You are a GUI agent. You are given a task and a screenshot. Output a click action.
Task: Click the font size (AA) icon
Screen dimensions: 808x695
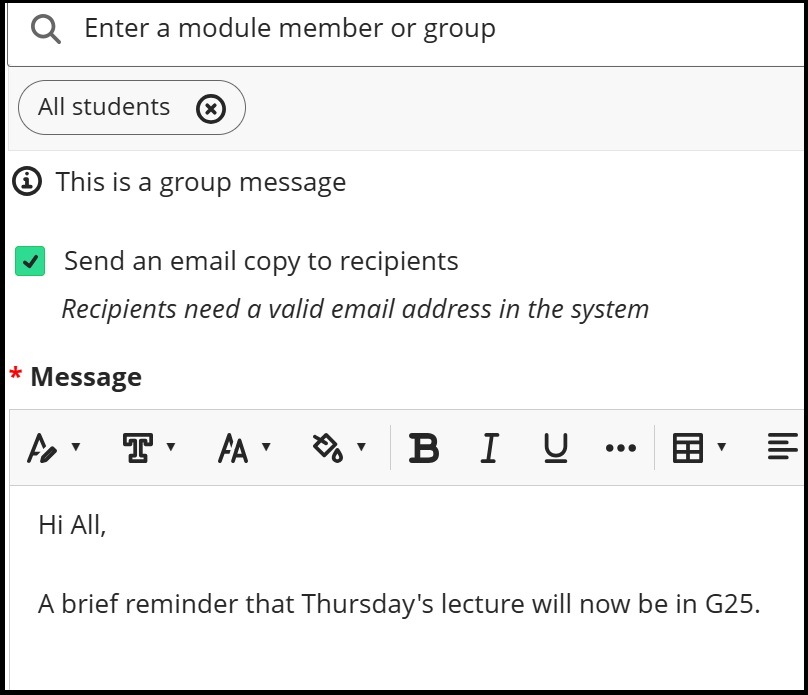[232, 447]
